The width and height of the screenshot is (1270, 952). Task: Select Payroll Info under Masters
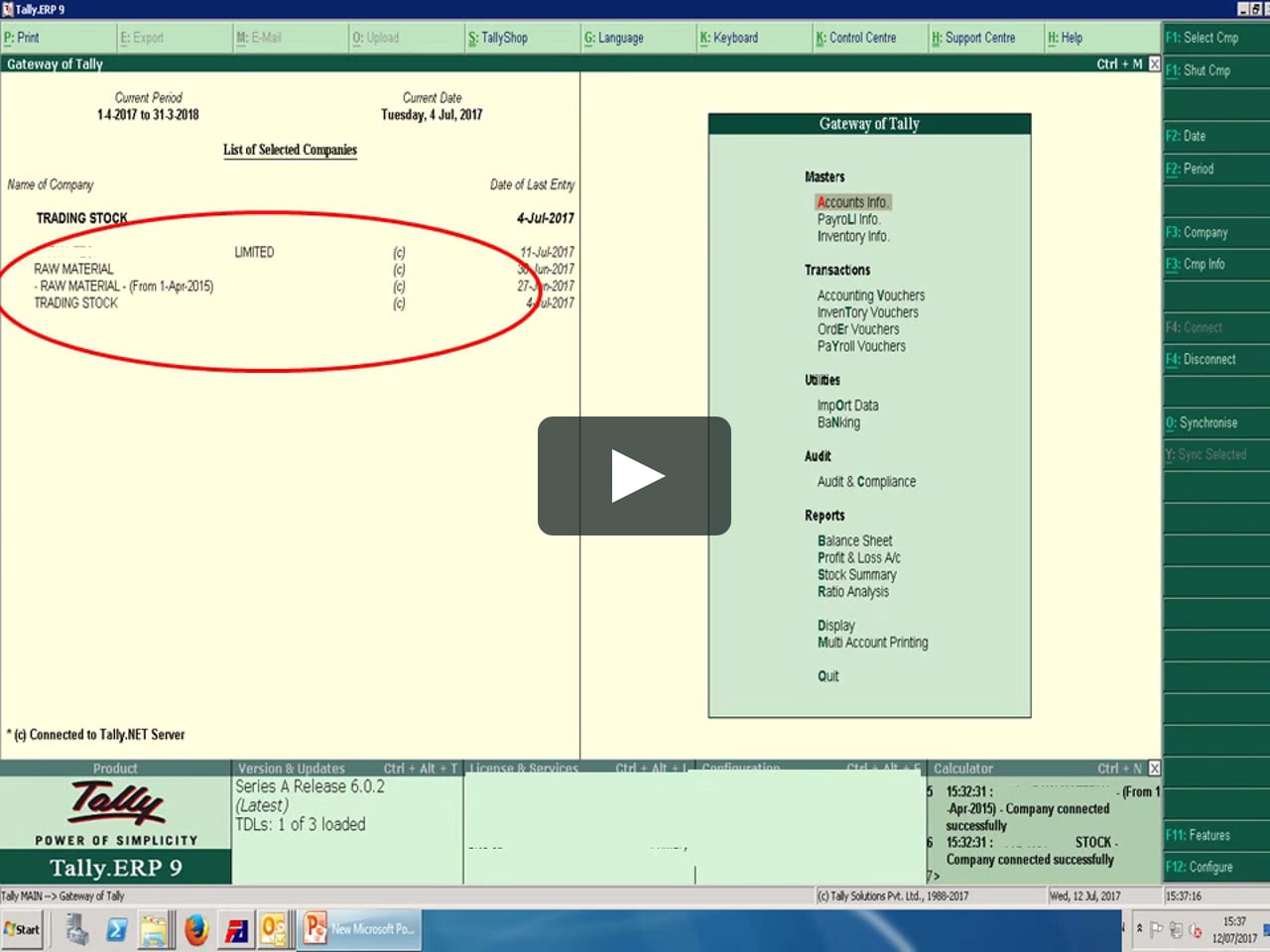click(848, 219)
